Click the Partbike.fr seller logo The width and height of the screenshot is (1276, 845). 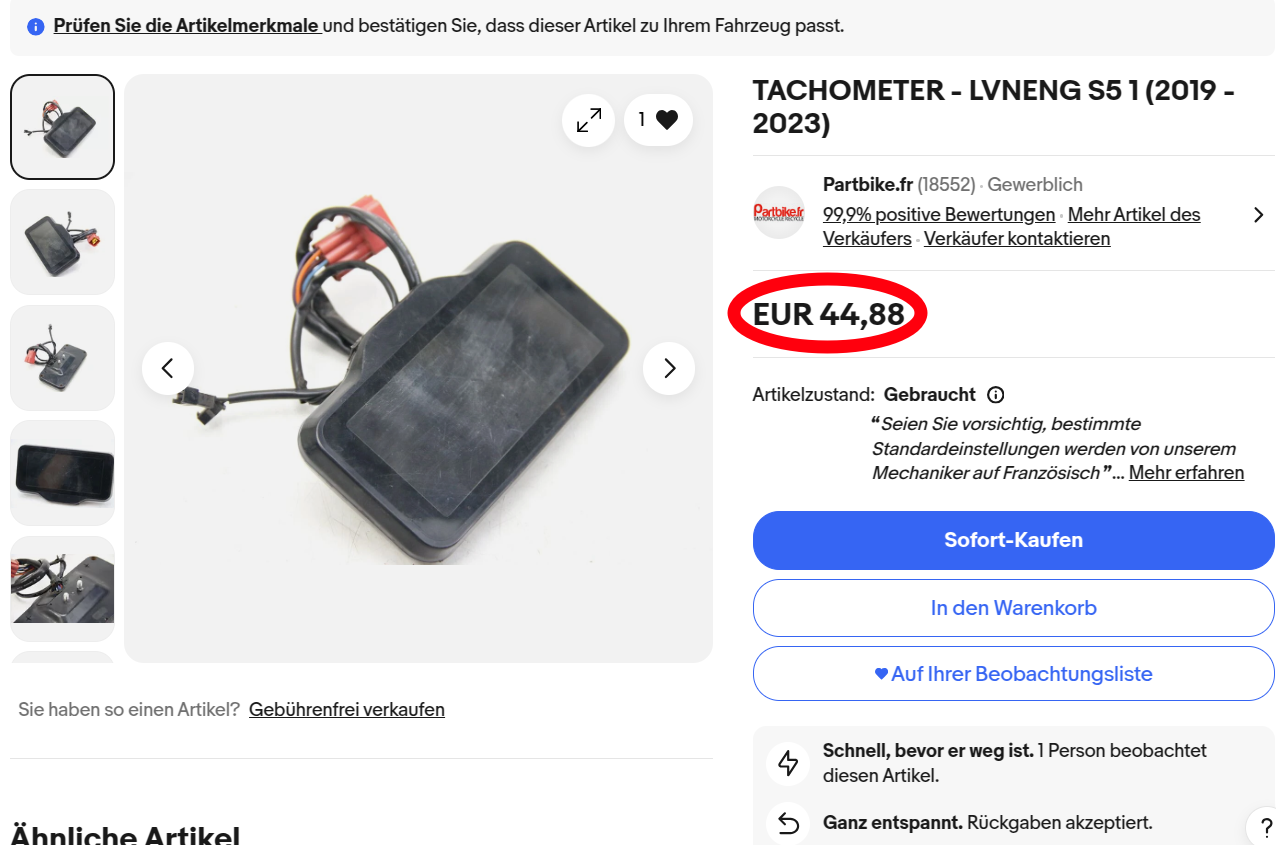(x=779, y=213)
